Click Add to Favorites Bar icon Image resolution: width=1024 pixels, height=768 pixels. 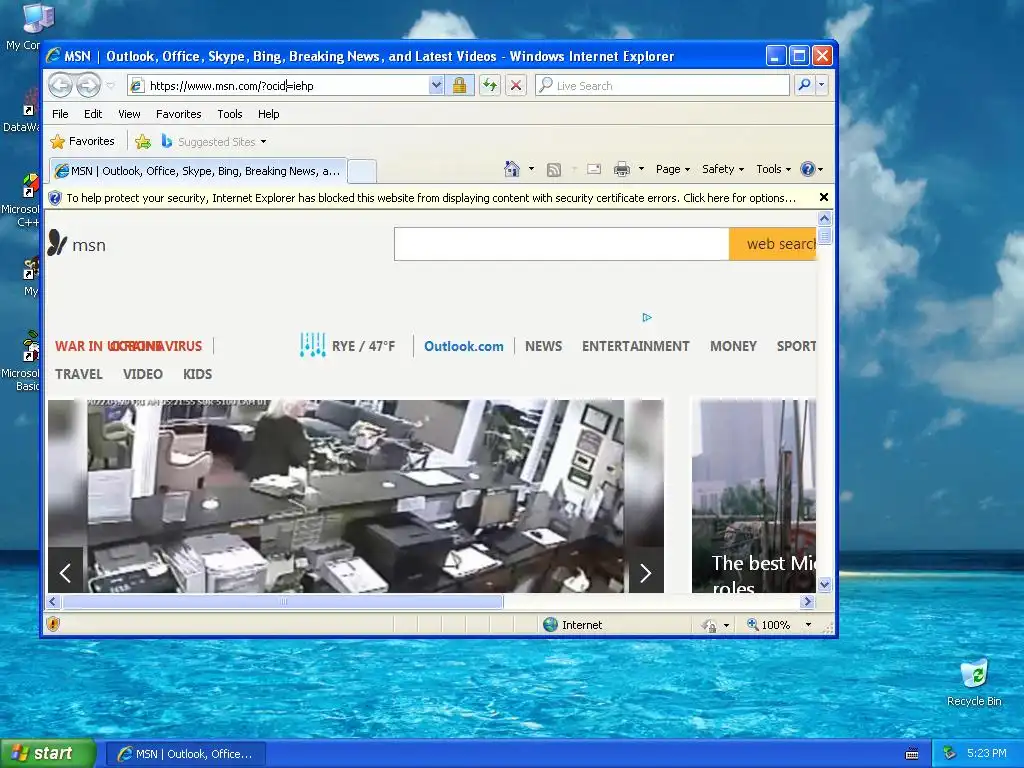point(142,141)
